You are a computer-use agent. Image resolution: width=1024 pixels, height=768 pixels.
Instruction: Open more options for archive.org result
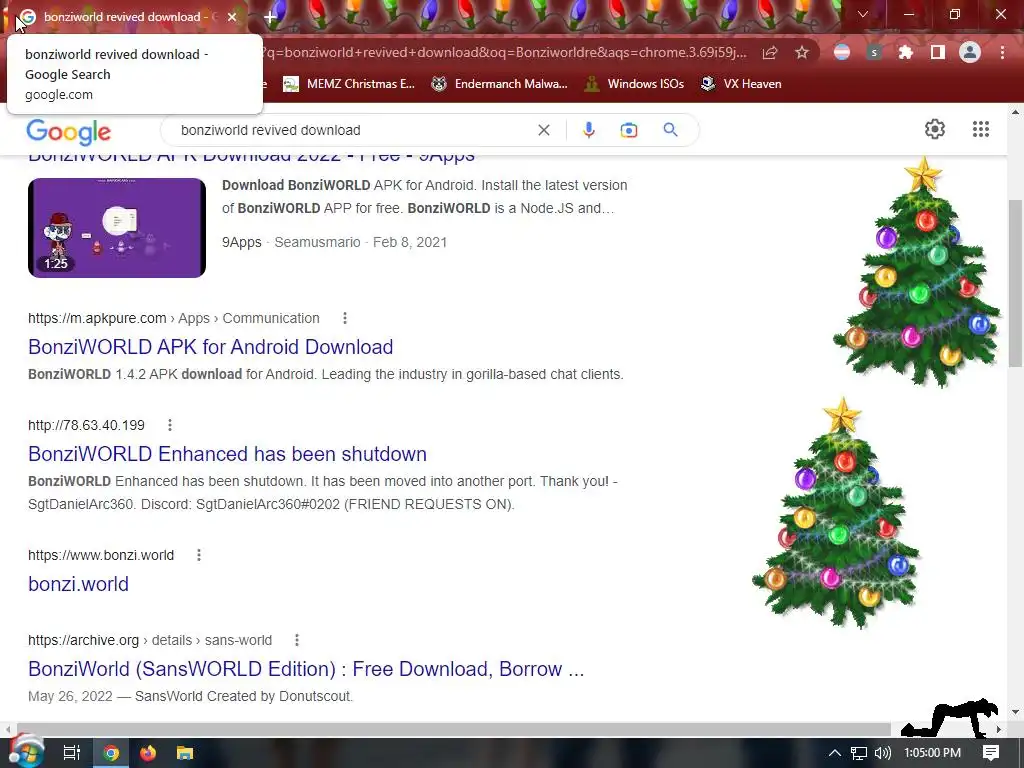(x=296, y=640)
